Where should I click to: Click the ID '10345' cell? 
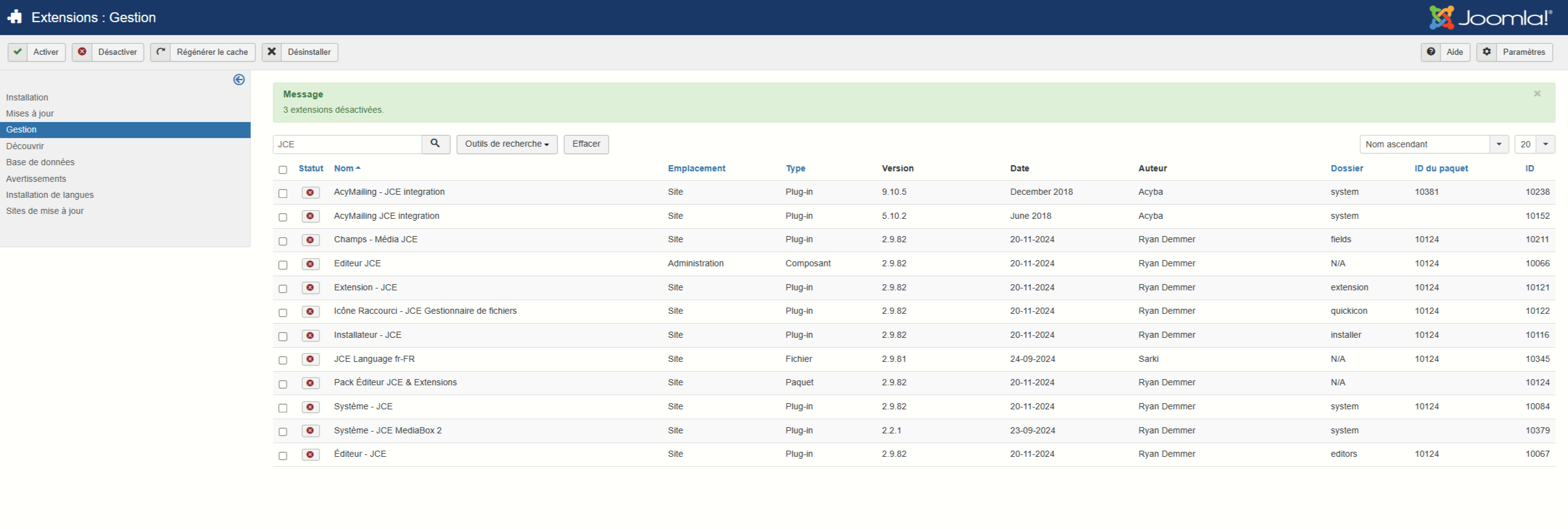1537,359
